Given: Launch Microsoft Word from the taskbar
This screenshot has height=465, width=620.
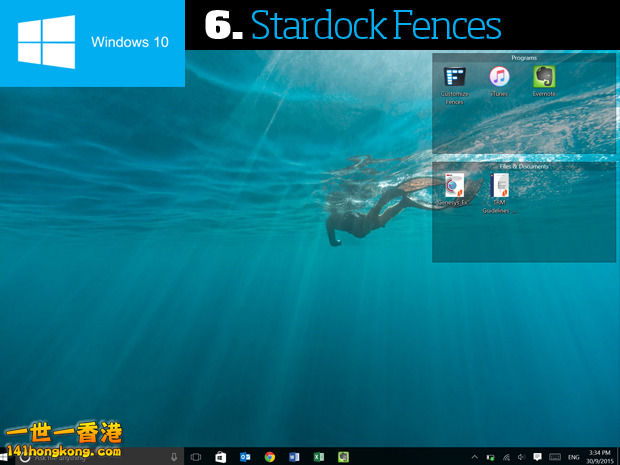Looking at the screenshot, I should coord(294,457).
